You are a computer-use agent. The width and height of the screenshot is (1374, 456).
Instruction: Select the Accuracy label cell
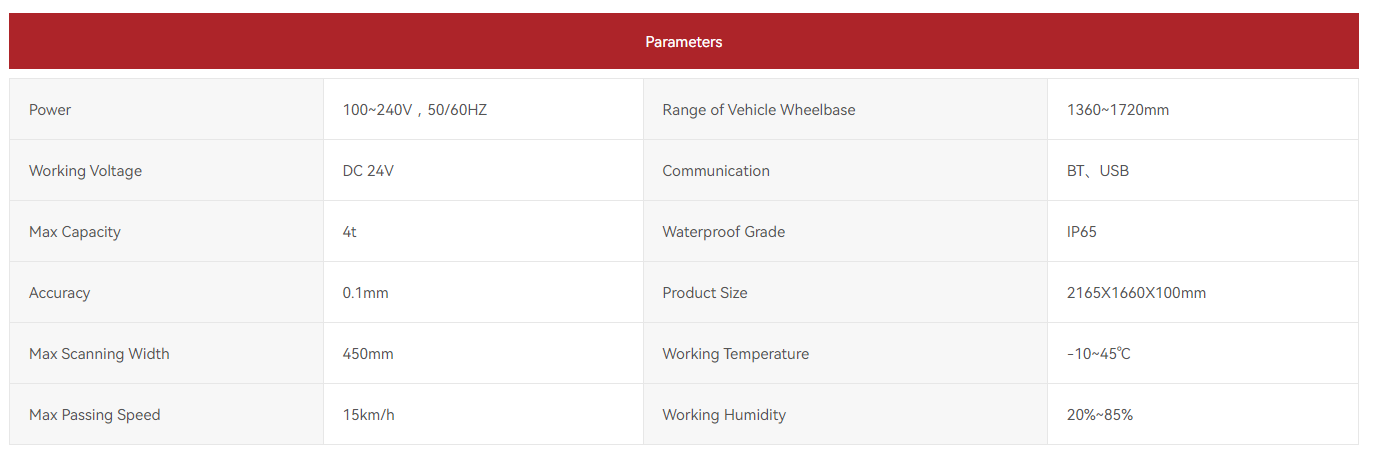(x=166, y=293)
